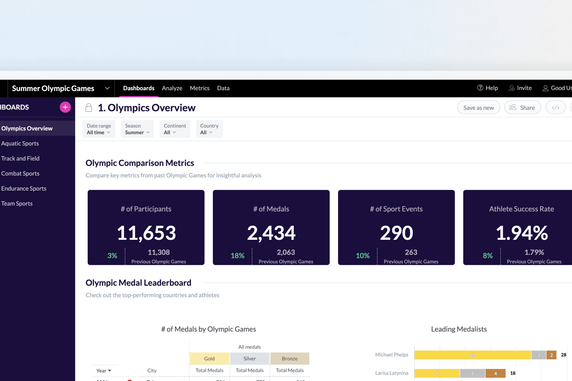The height and width of the screenshot is (381, 572).
Task: Click previous value 2,063 in Medals card
Action: click(x=286, y=252)
